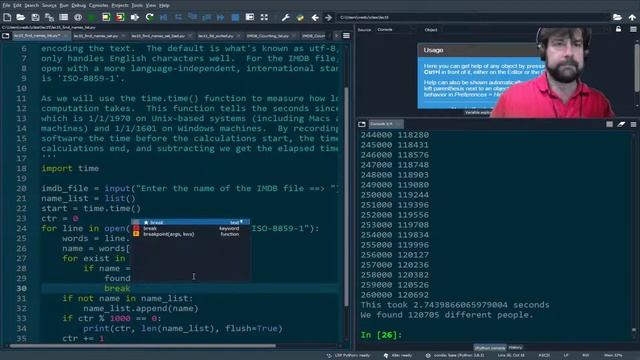Click the Save file disk icon
640x360 pixels.
pos(35,17)
